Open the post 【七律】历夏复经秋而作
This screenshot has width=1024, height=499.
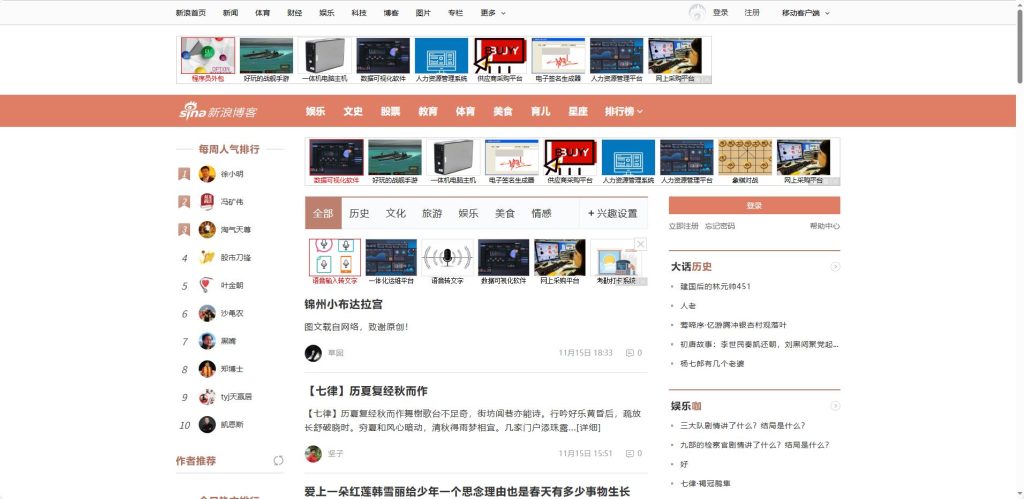(x=366, y=391)
